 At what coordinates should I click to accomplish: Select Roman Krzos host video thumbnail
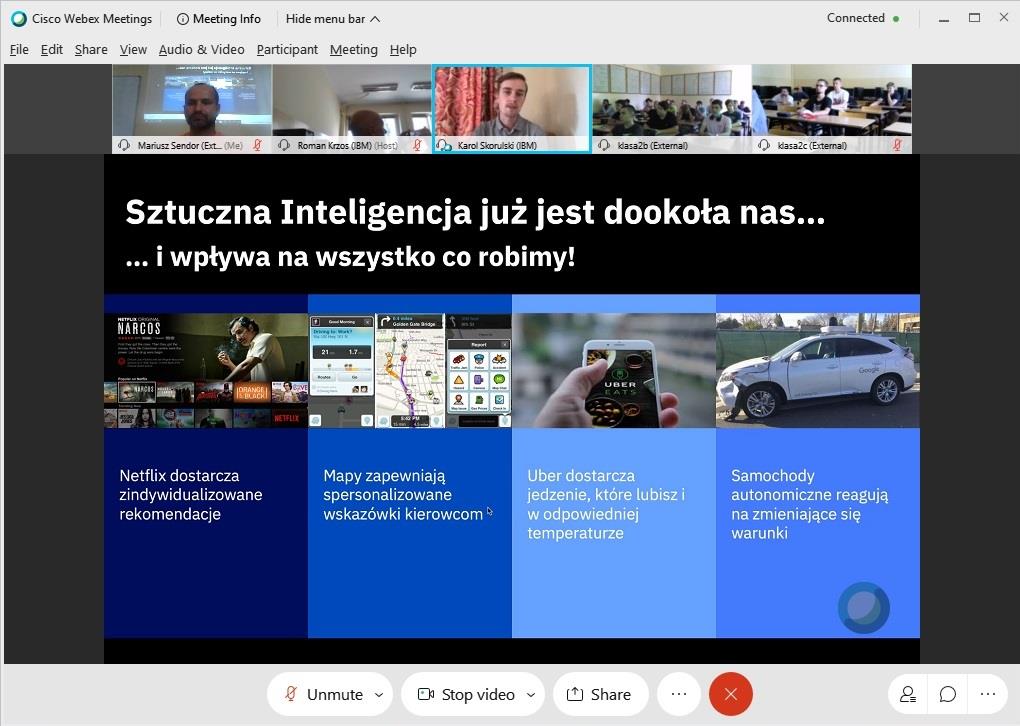(352, 109)
